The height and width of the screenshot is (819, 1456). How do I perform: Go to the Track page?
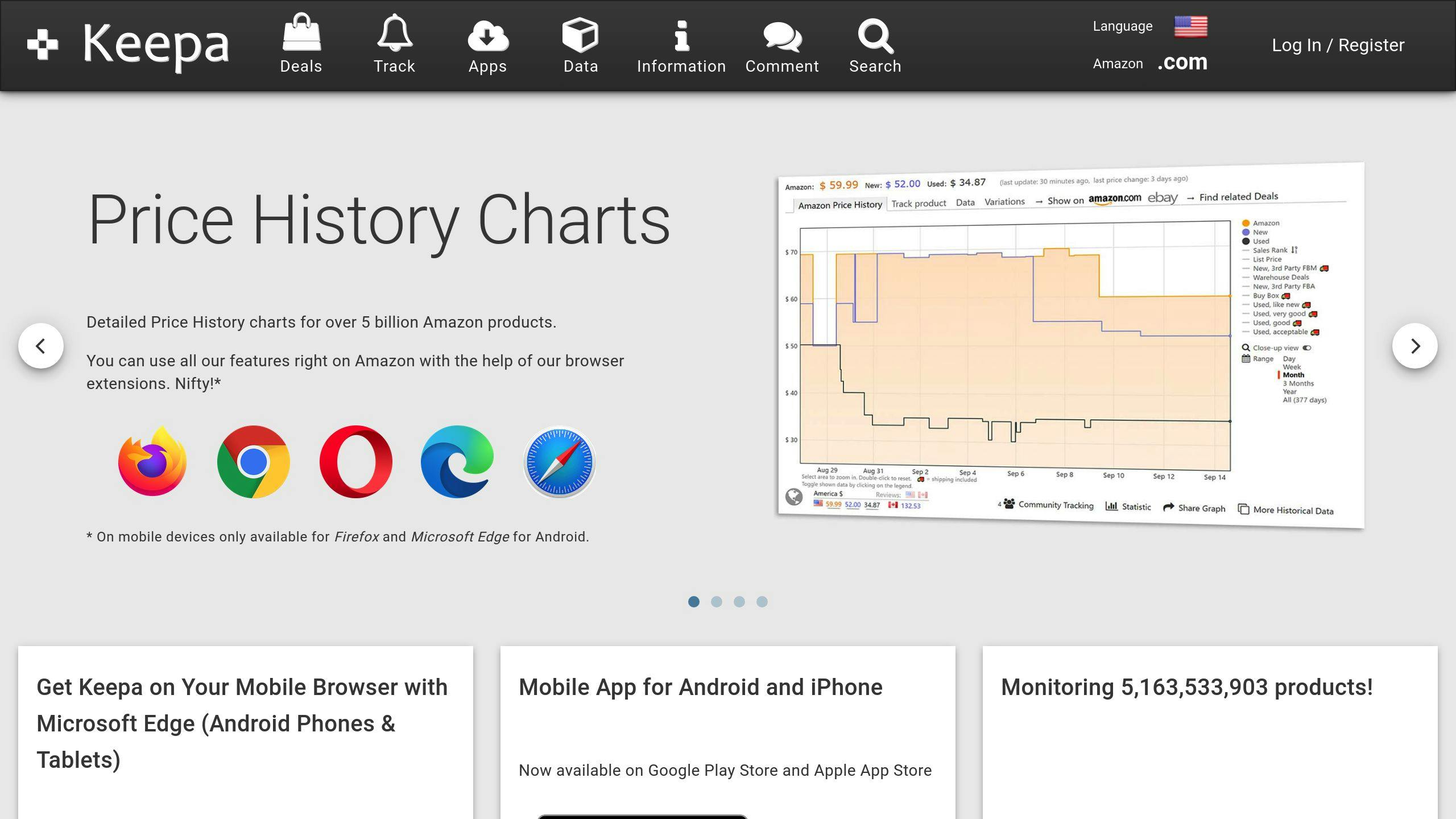pos(394,44)
